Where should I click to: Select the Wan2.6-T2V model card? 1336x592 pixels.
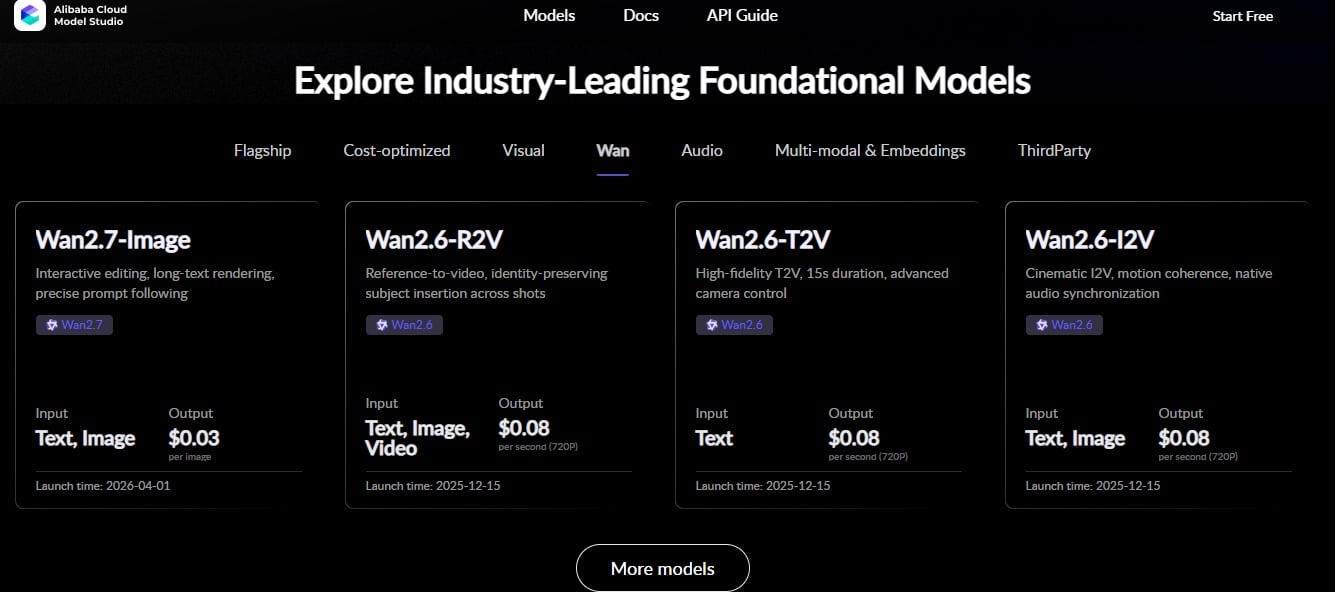pyautogui.click(x=827, y=355)
